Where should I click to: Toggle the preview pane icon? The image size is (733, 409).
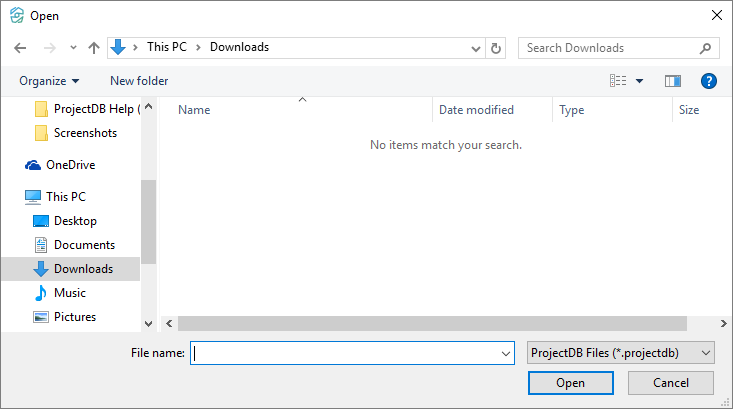tap(672, 81)
